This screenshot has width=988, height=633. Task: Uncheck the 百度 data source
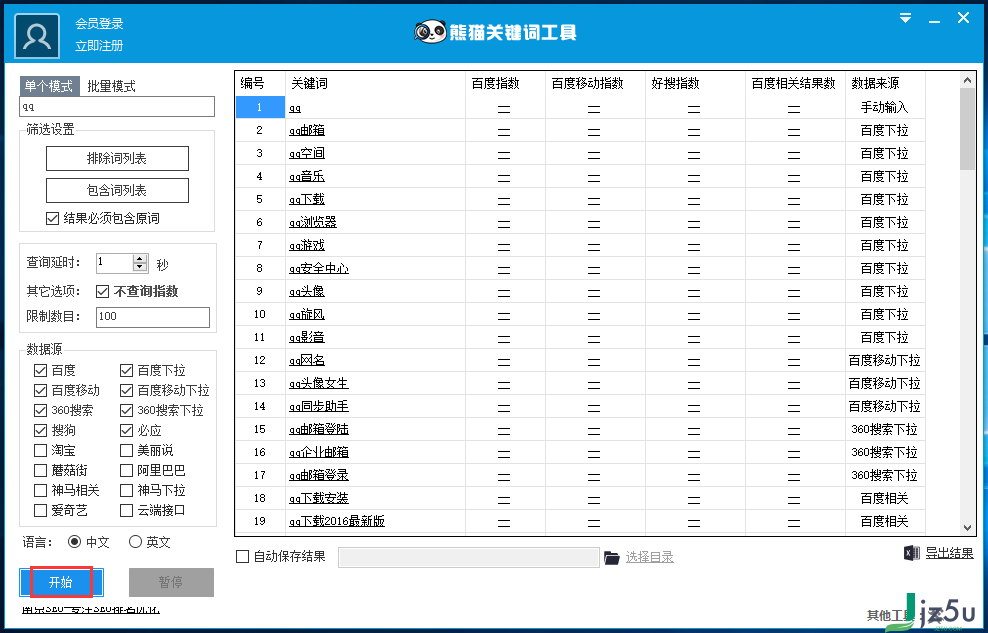coord(40,370)
